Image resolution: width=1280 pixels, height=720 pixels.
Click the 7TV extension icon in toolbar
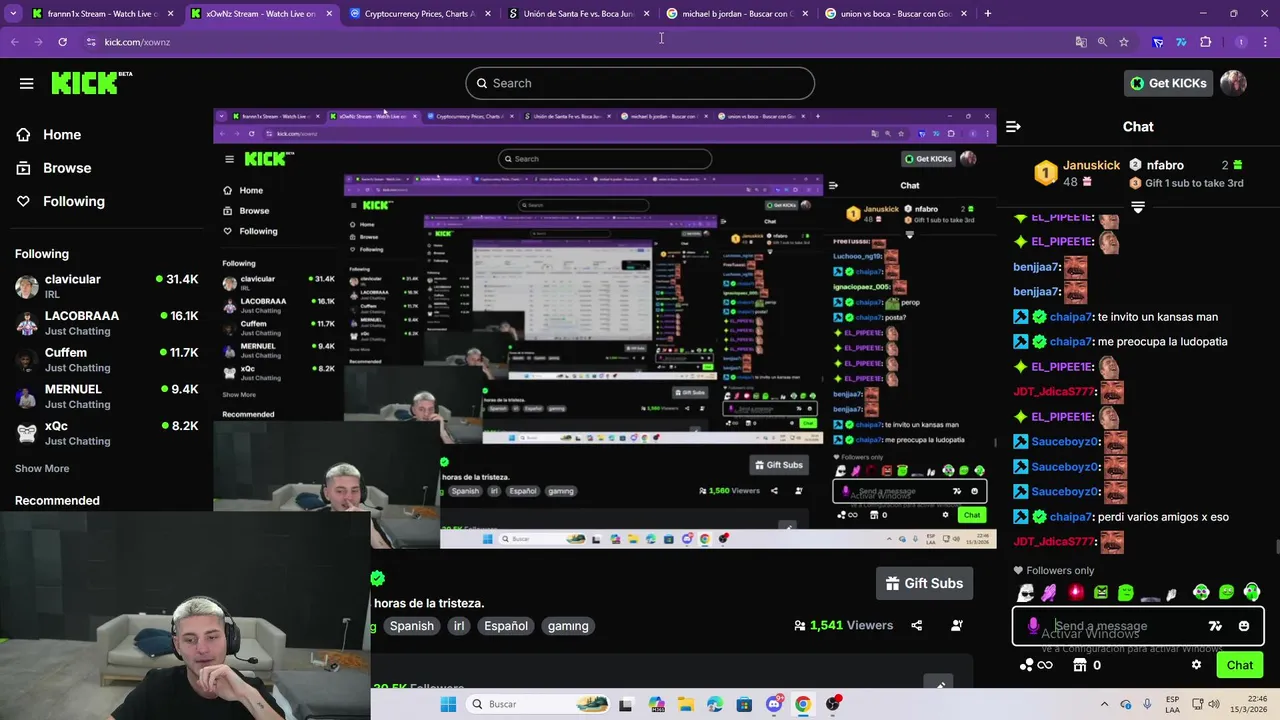1181,42
